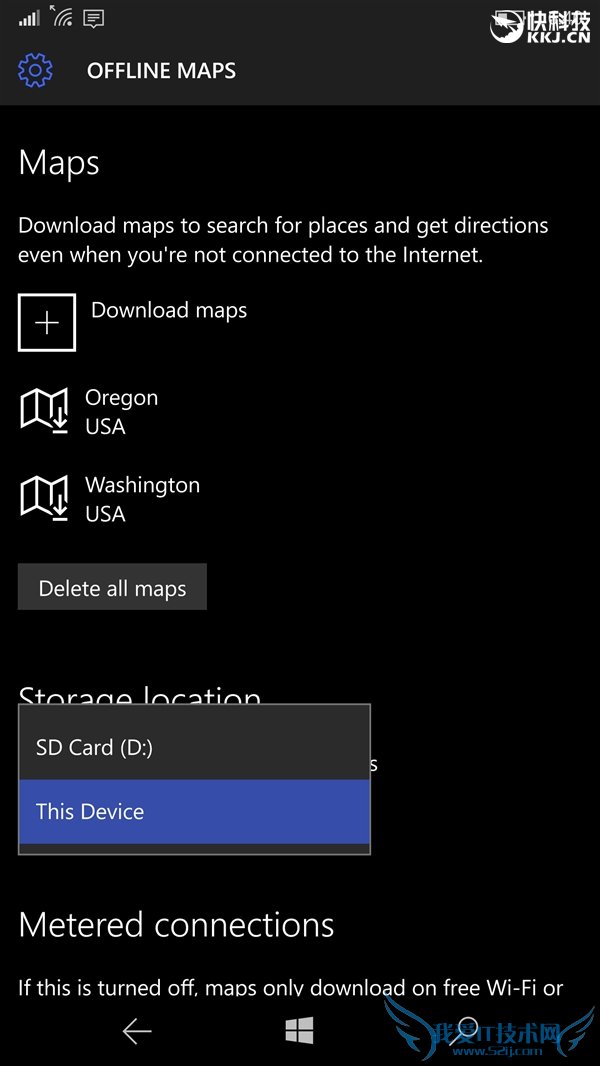Click the "Download maps" label

coord(168,311)
